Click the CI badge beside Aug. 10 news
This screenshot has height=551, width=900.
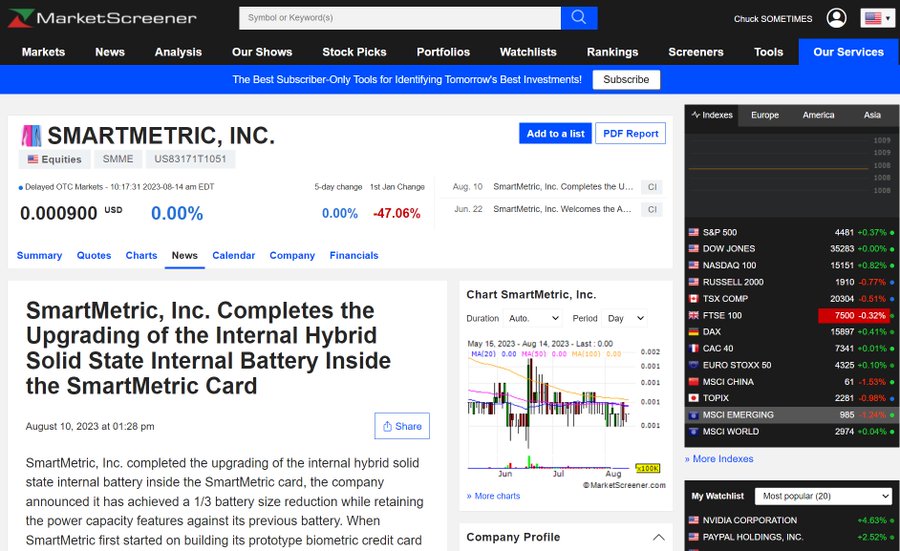click(652, 187)
